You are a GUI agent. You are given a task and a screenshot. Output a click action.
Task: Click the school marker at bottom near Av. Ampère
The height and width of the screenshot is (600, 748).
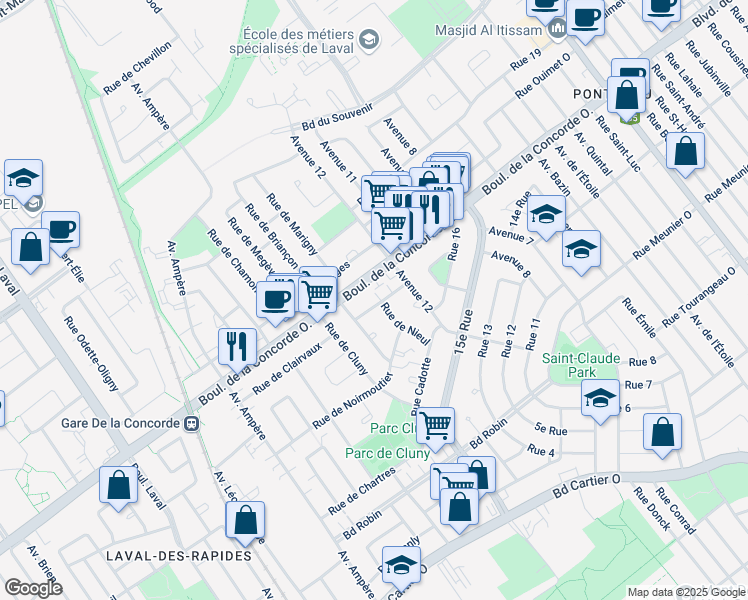click(401, 565)
